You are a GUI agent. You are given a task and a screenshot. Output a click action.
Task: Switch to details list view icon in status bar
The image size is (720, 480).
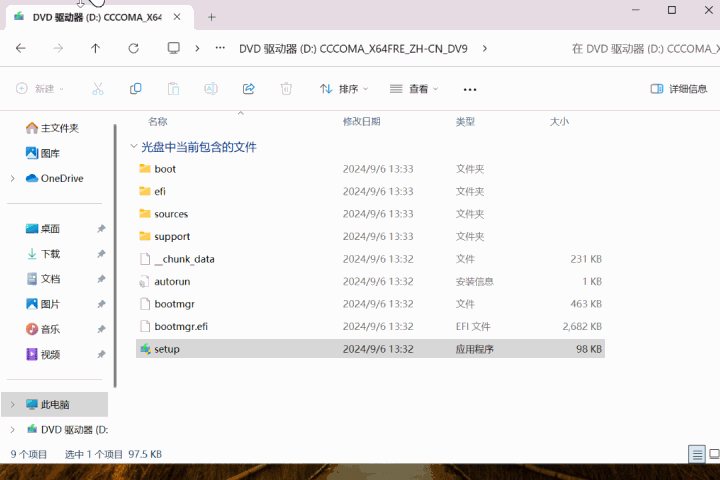(697, 455)
